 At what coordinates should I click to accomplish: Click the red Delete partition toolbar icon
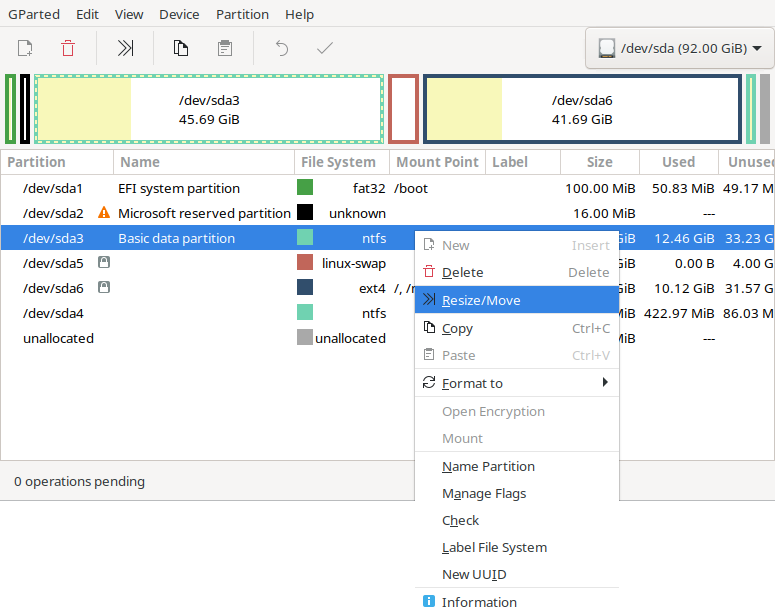68,48
